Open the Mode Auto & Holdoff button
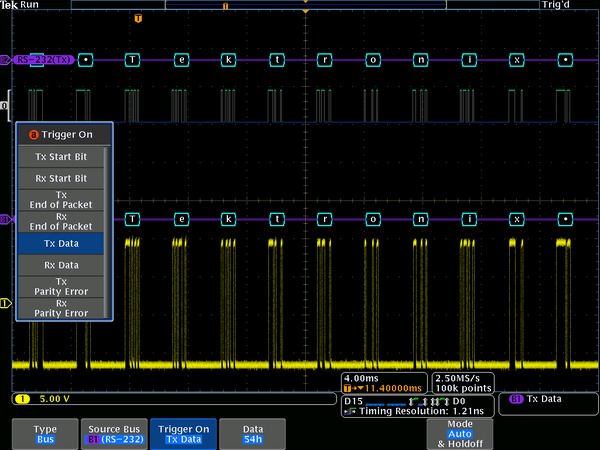 pos(460,434)
